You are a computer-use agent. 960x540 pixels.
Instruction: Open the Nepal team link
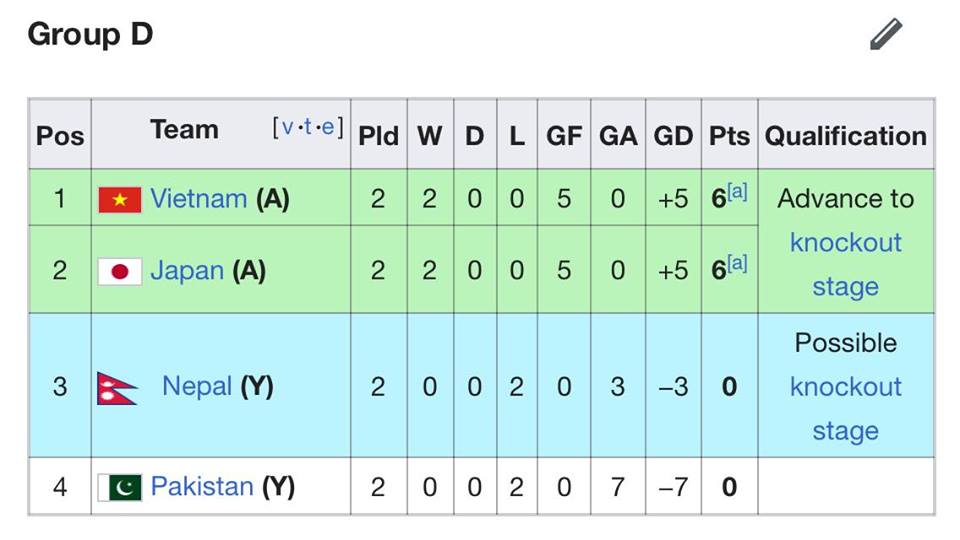197,386
